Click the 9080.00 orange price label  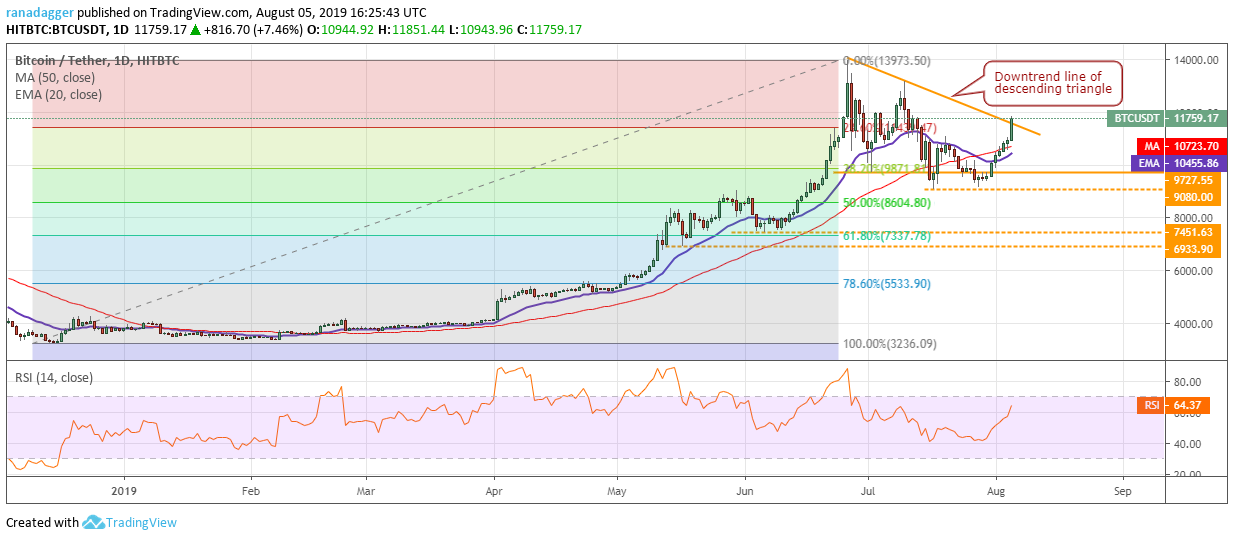(1194, 197)
